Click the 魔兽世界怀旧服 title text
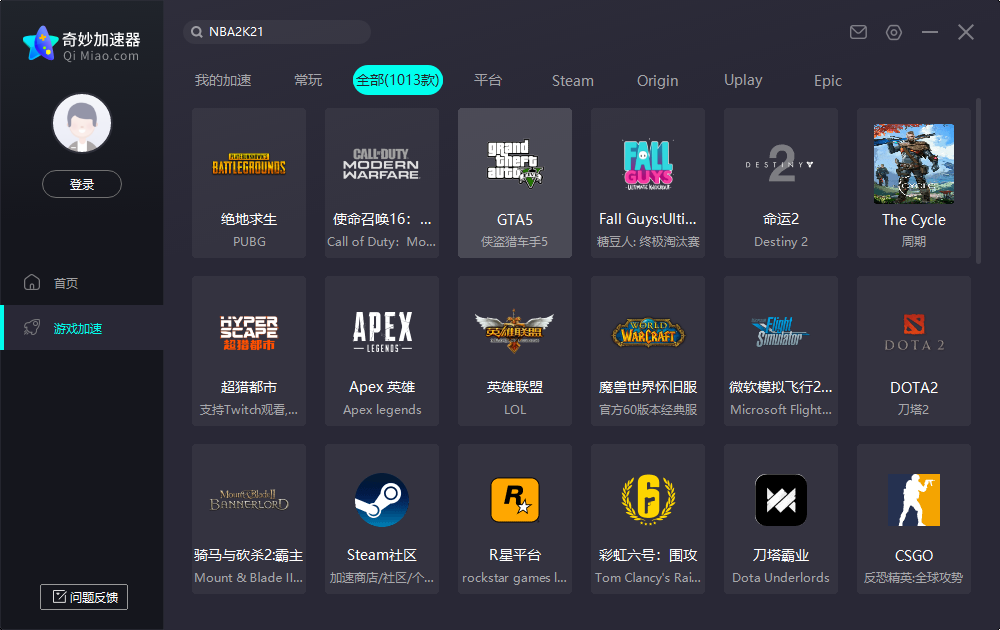The height and width of the screenshot is (630, 1000). 648,387
